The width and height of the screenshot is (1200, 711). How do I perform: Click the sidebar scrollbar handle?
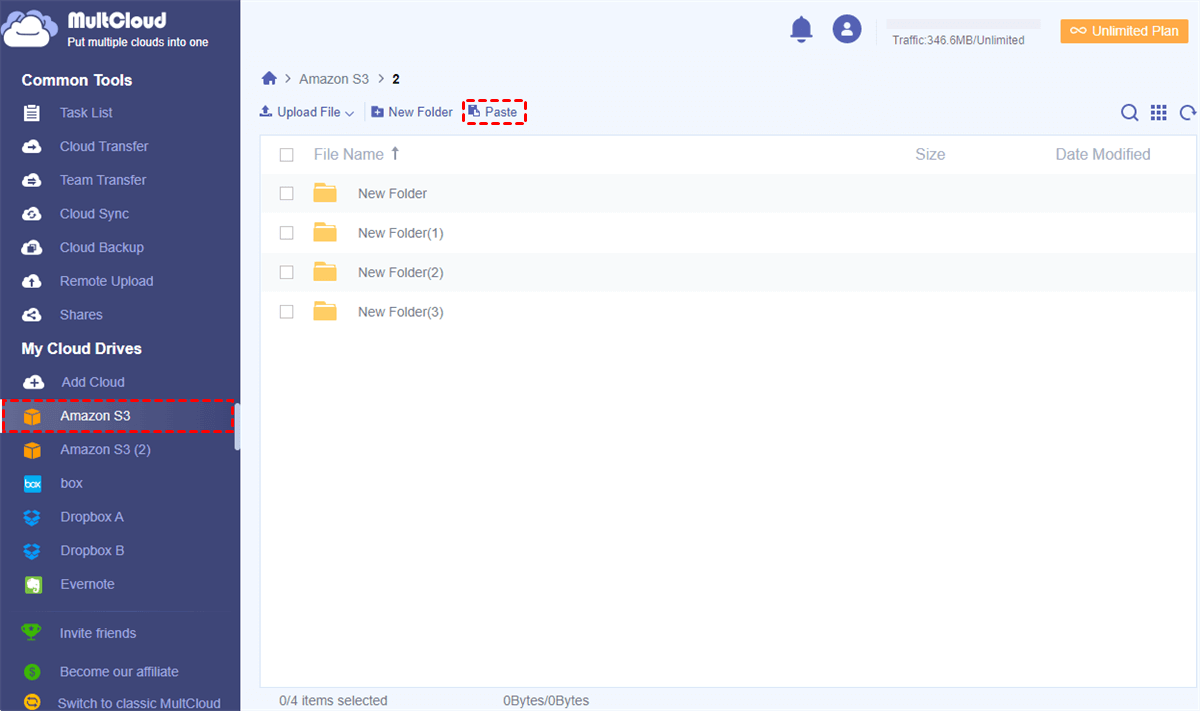tap(237, 428)
